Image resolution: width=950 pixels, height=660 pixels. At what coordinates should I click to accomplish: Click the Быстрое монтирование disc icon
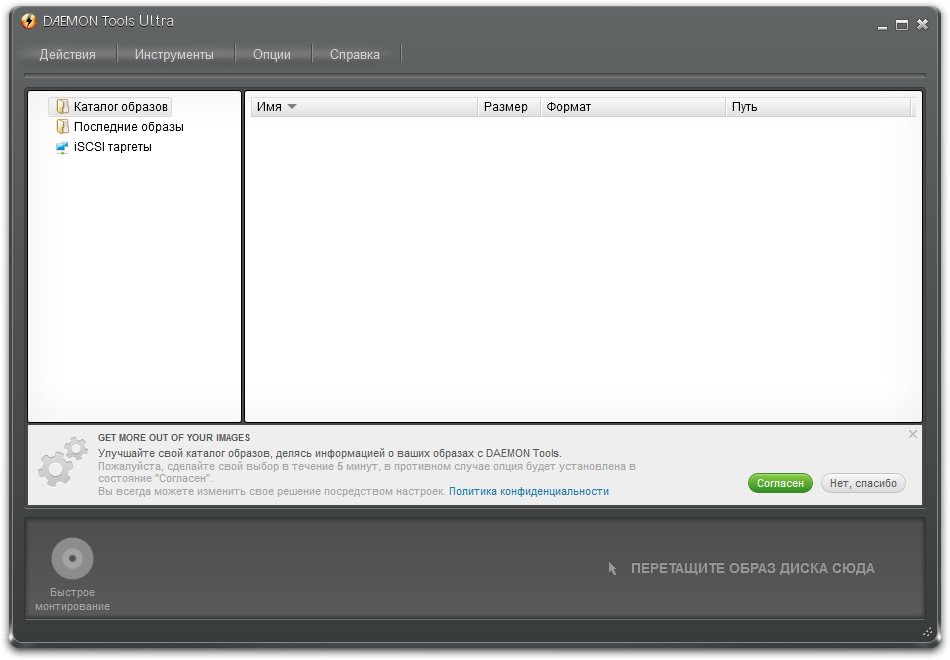tap(72, 558)
